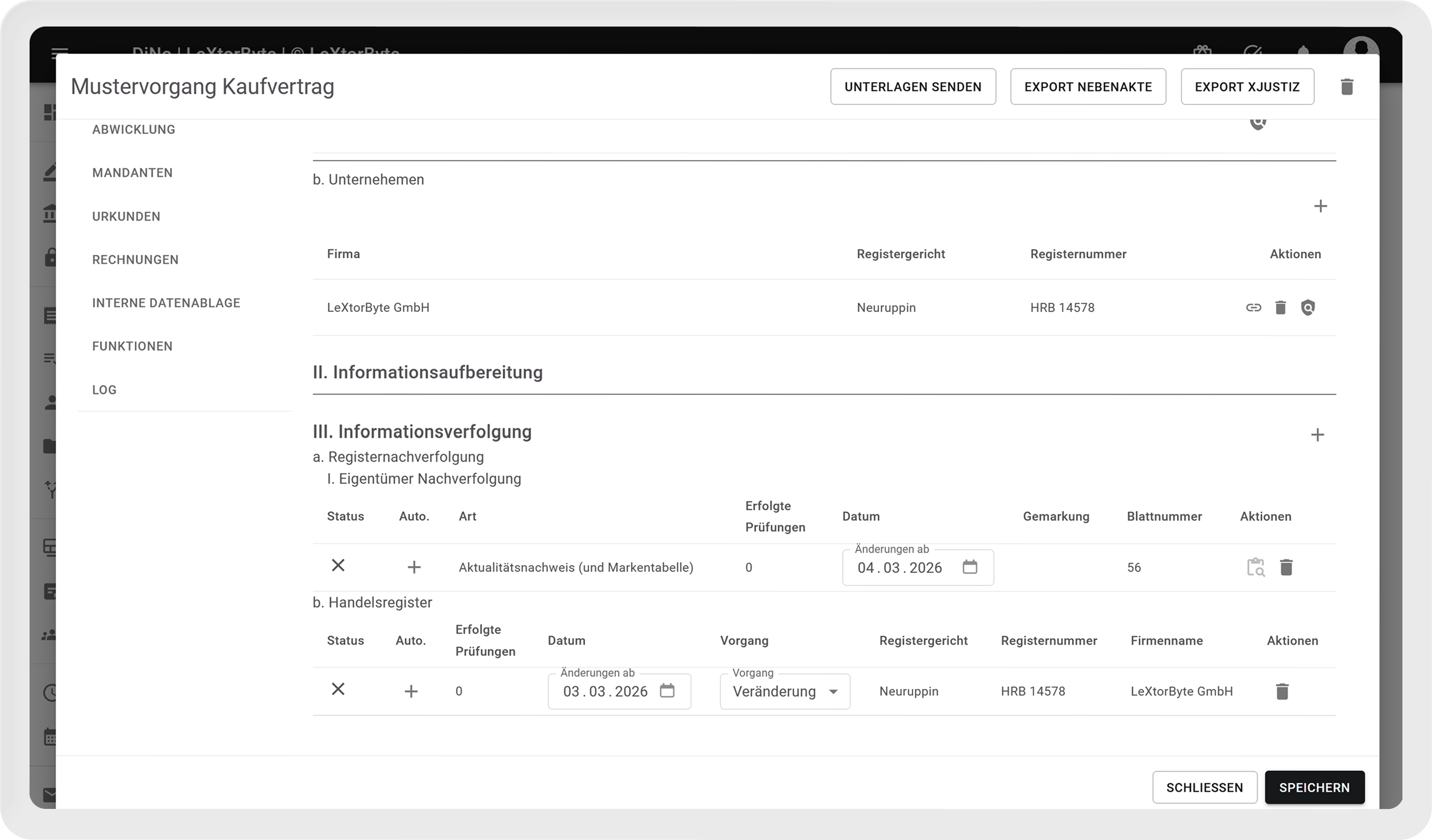Toggle status X of Handelsregister row
The image size is (1432, 840).
[338, 689]
